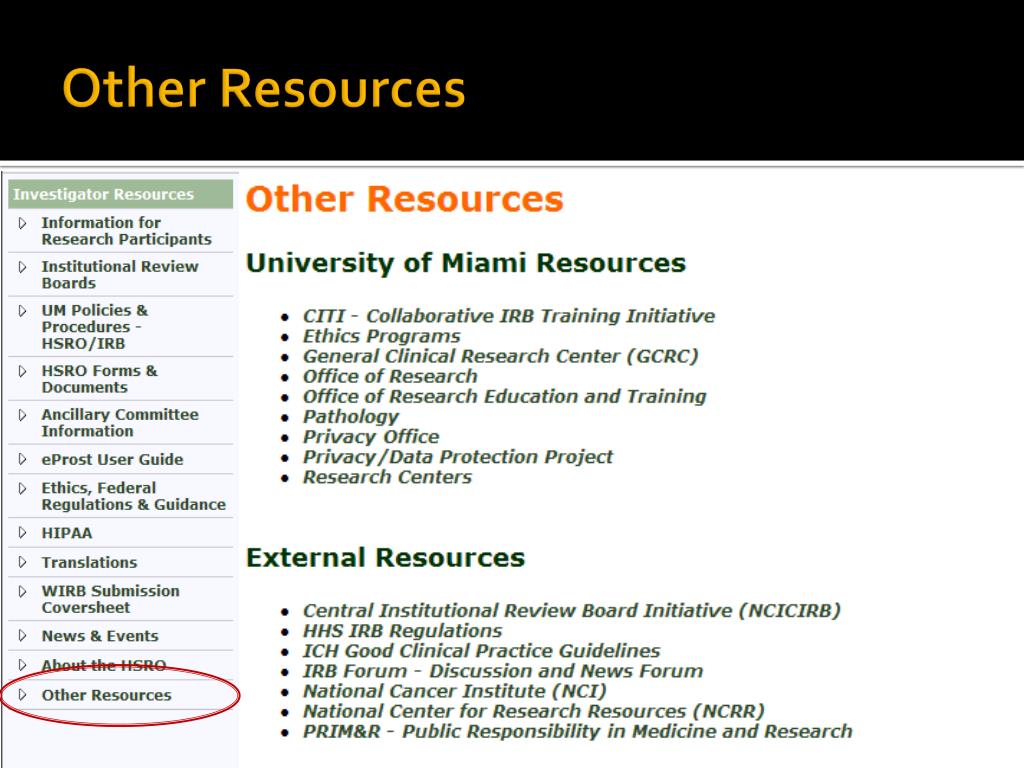This screenshot has width=1024, height=768.
Task: Expand arrow beside Translations
Action: pos(22,562)
